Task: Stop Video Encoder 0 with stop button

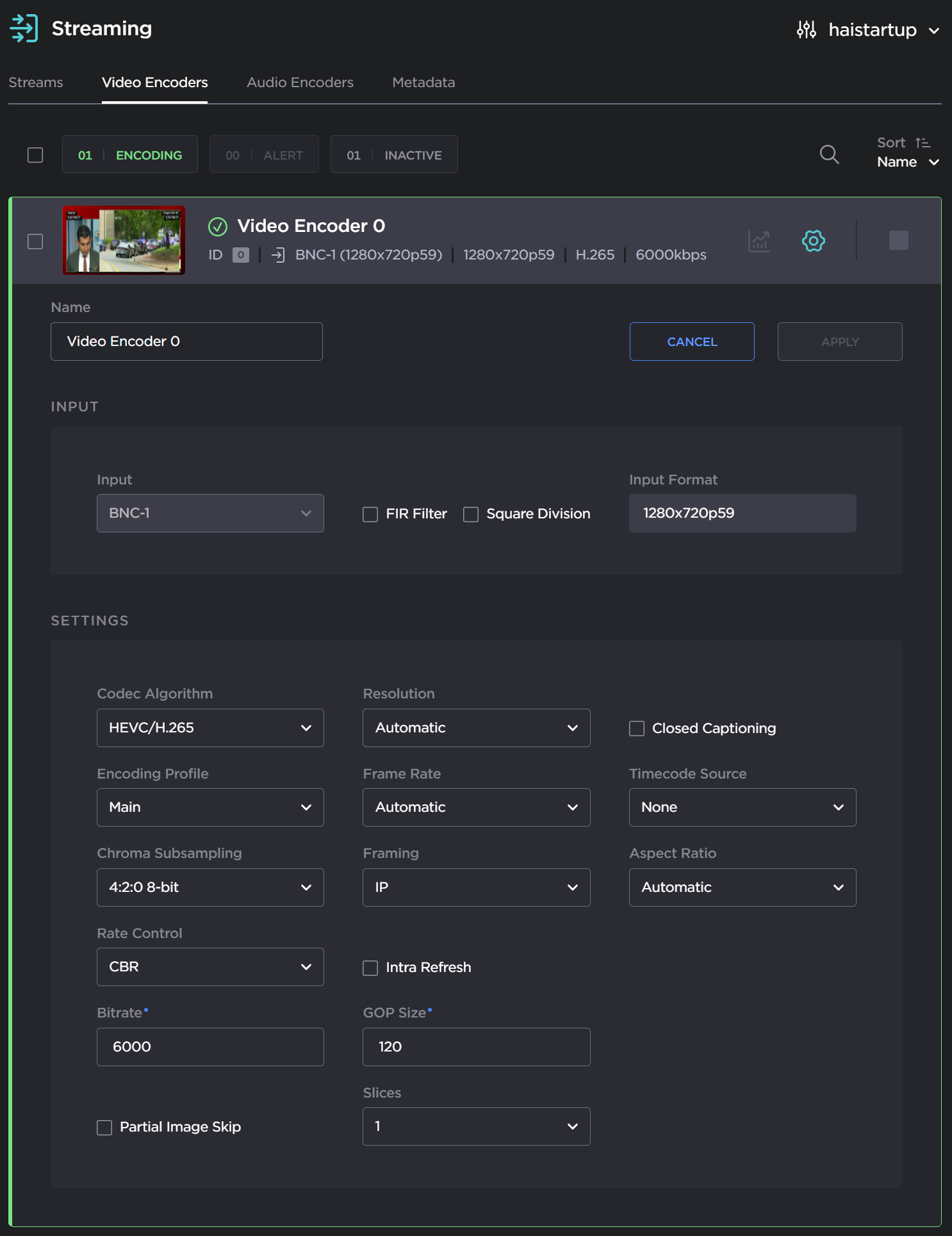Action: pos(898,241)
